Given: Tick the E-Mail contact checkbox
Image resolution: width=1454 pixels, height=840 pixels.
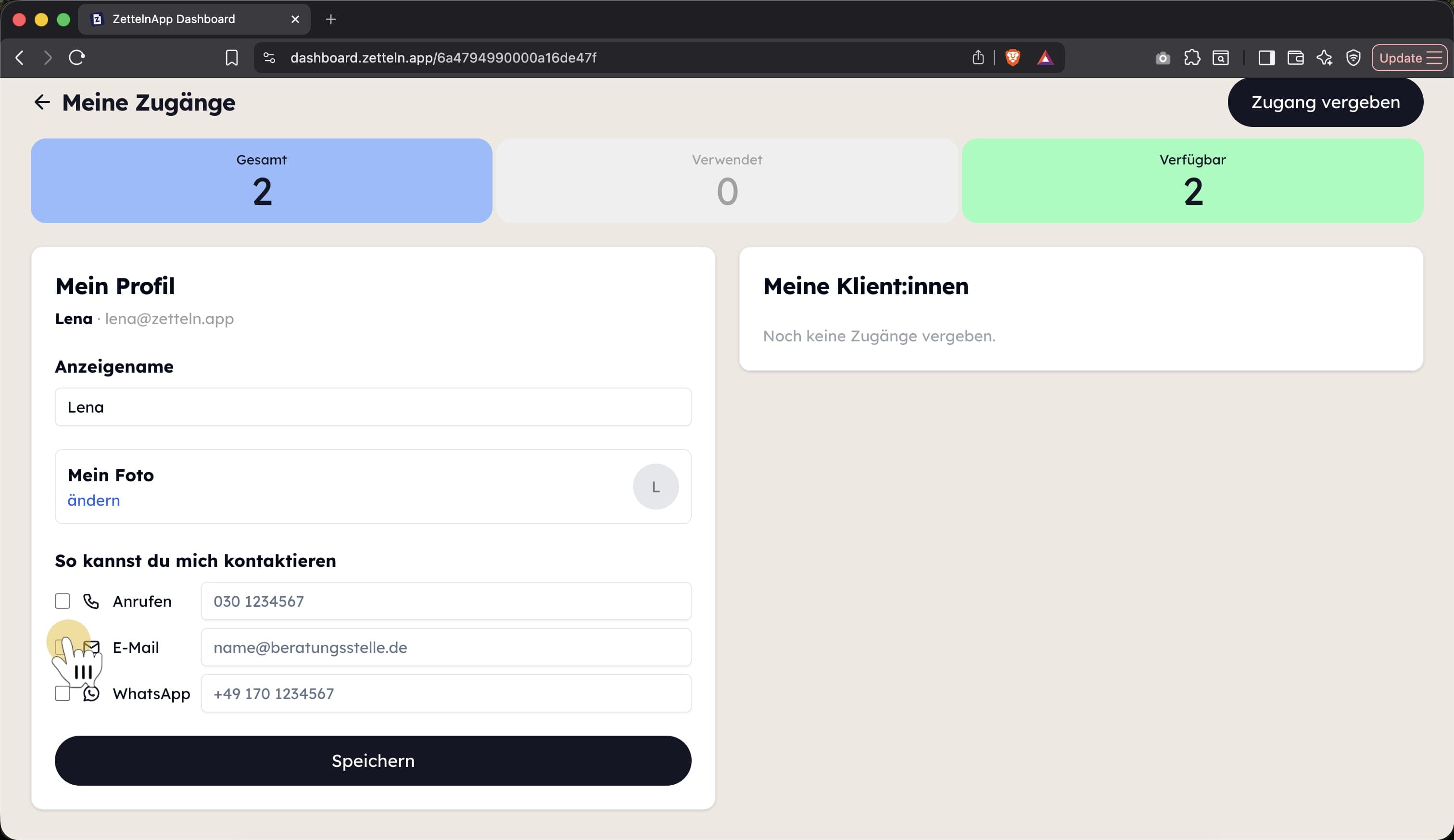Looking at the screenshot, I should click(x=63, y=647).
